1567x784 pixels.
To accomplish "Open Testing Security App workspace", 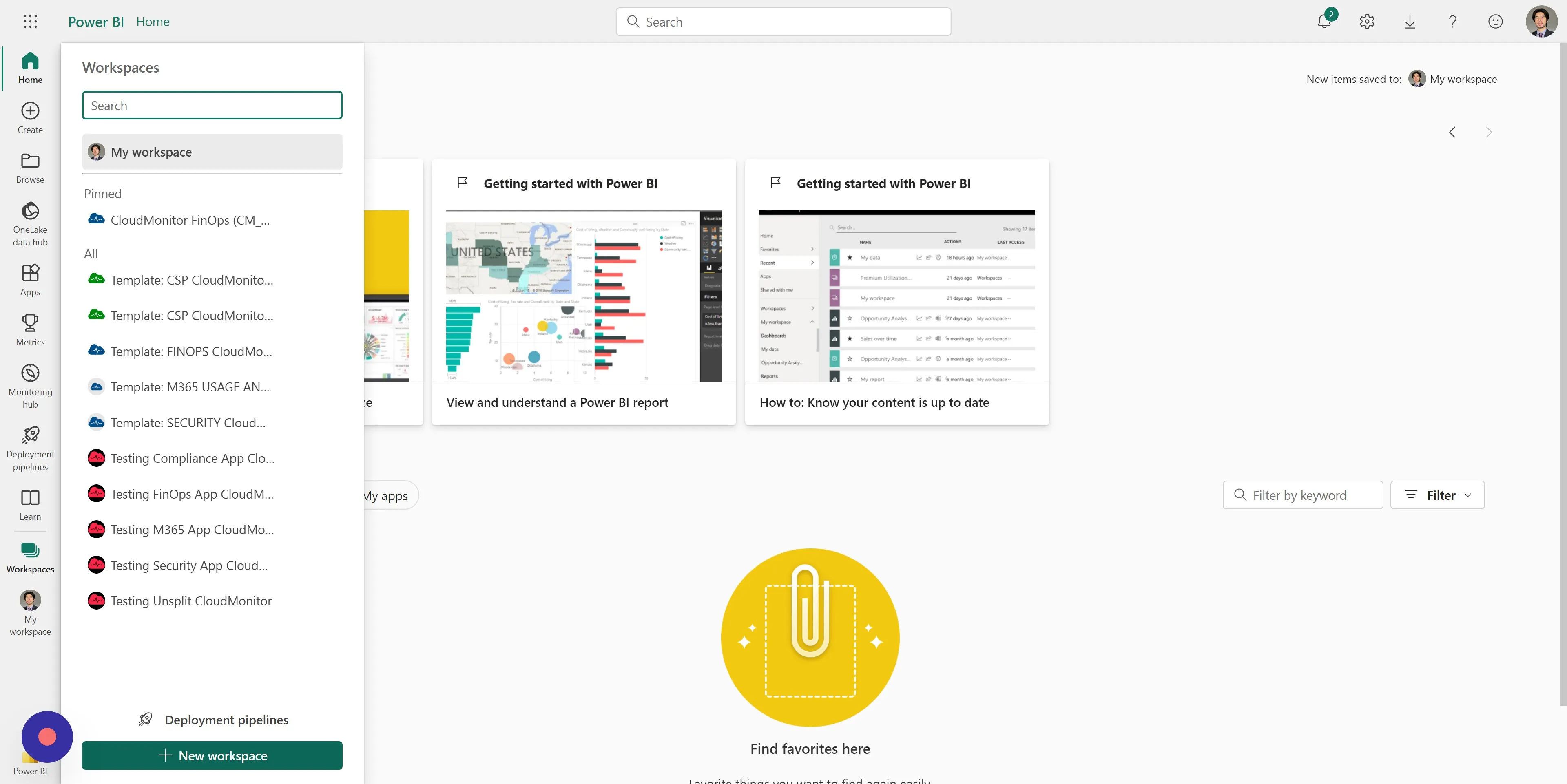I will tap(212, 565).
